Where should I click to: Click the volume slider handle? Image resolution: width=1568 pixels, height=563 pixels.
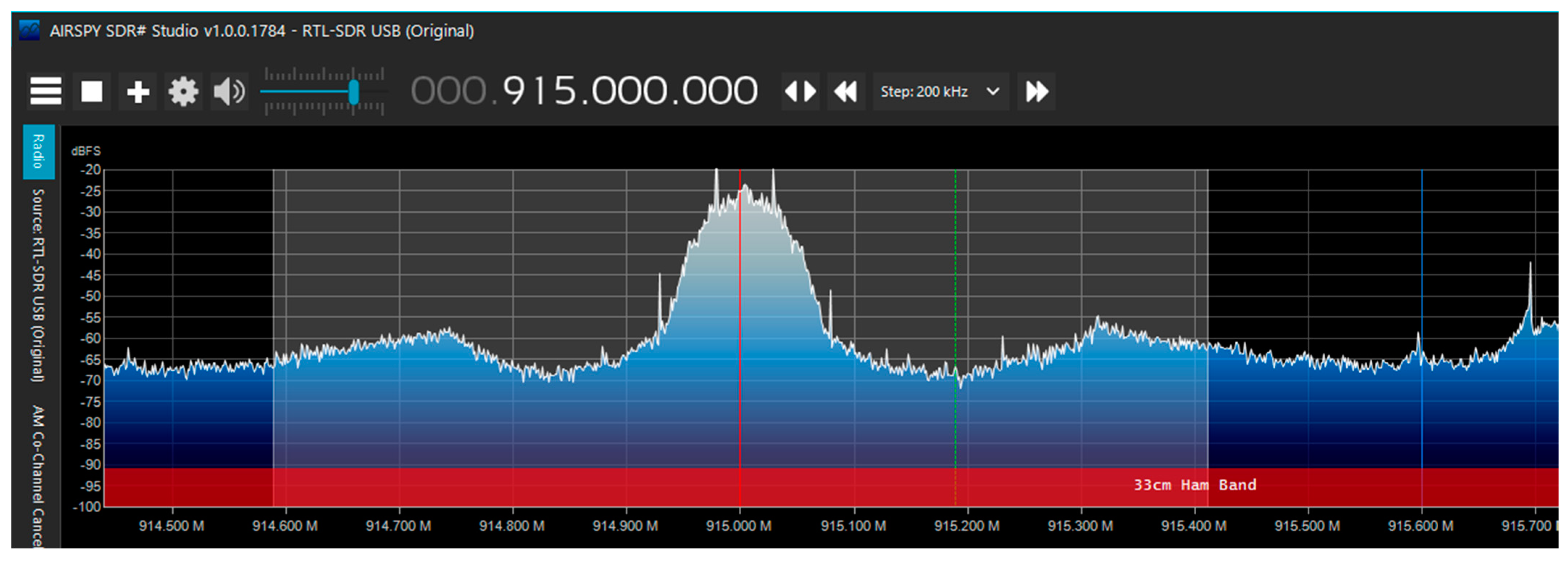[x=354, y=92]
